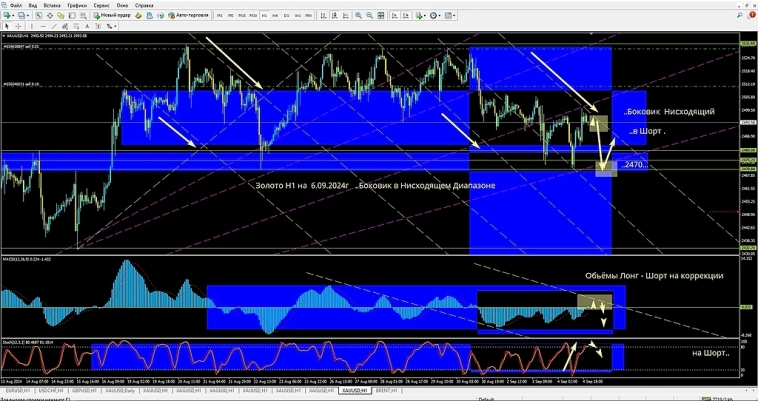This screenshot has width=758, height=401.
Task: Open the Indicators list dropdown
Action: 421,15
